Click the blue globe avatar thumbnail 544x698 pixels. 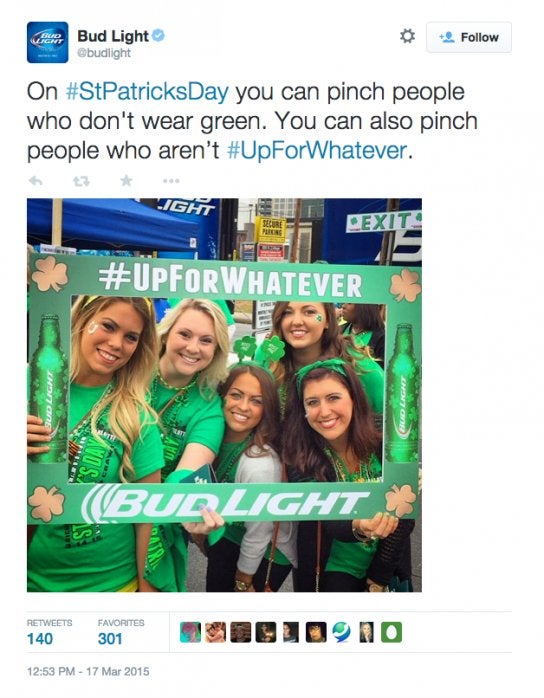[x=341, y=632]
